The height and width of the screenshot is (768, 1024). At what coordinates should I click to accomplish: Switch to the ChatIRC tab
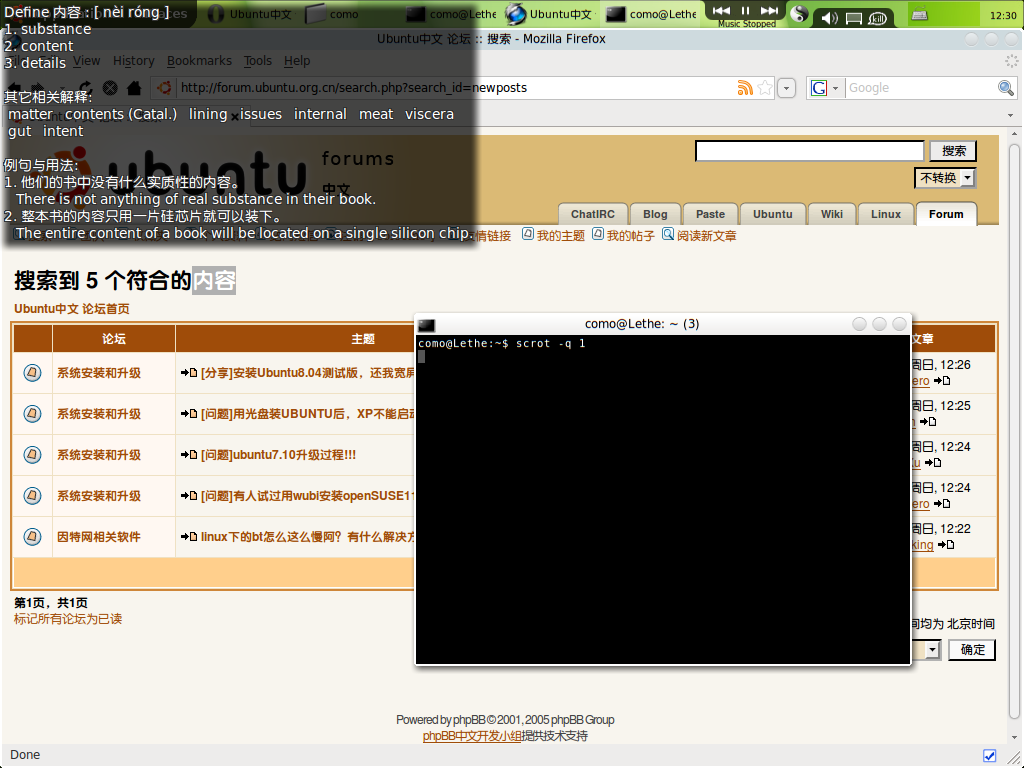[593, 214]
